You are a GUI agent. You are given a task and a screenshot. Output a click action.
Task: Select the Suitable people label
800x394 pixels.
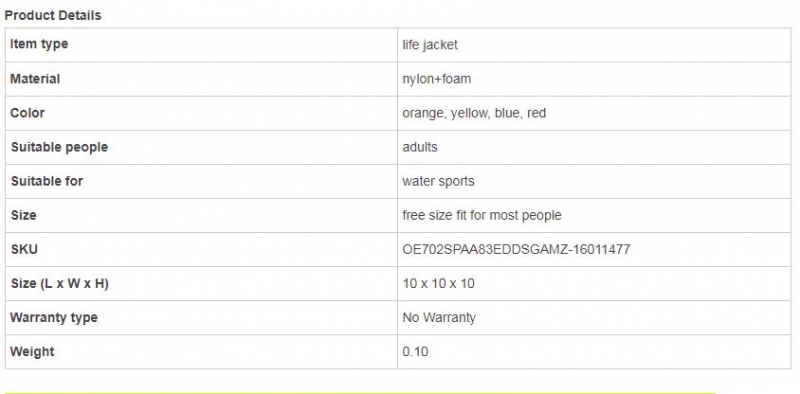pos(59,147)
